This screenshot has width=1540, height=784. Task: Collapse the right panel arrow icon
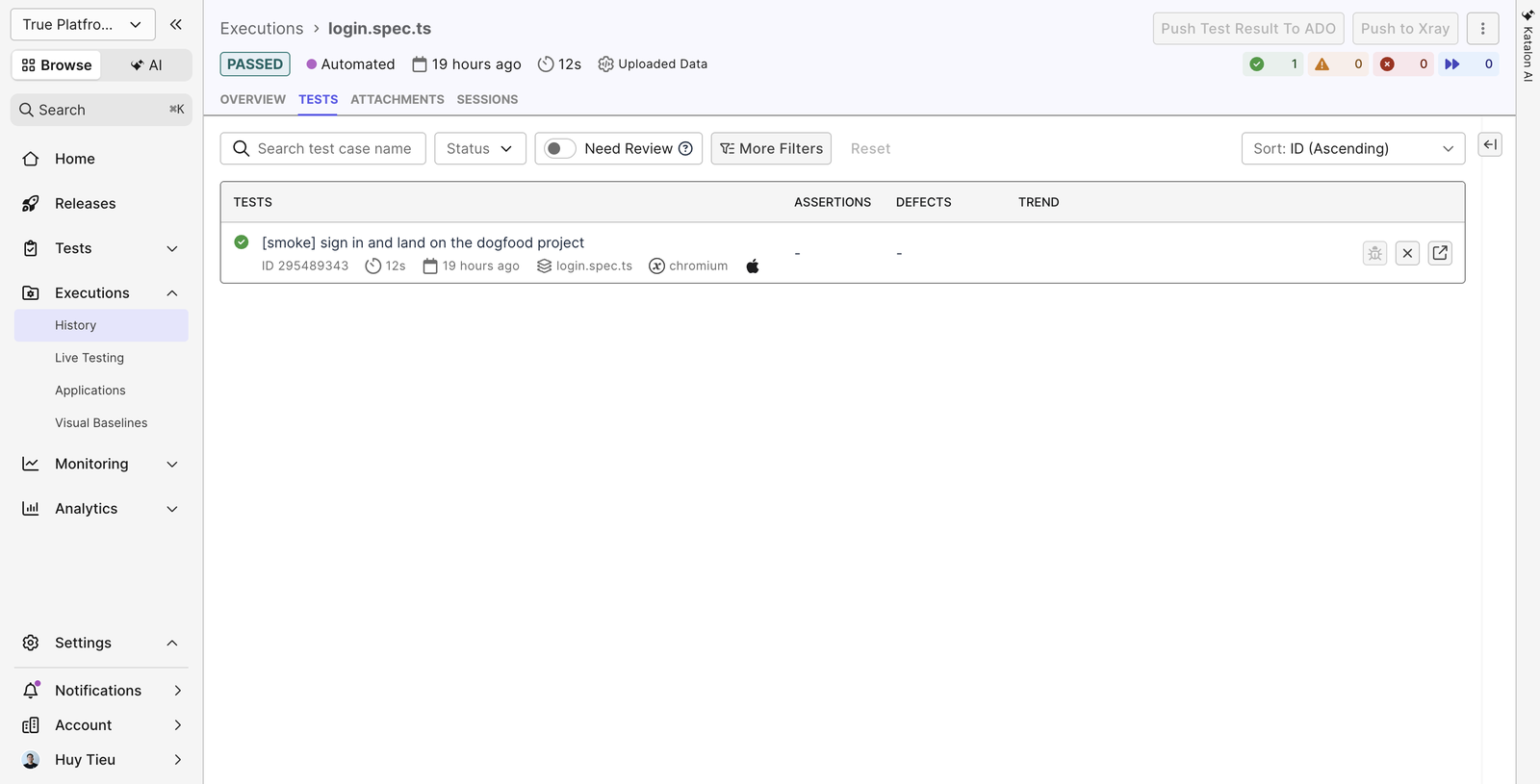click(1490, 144)
